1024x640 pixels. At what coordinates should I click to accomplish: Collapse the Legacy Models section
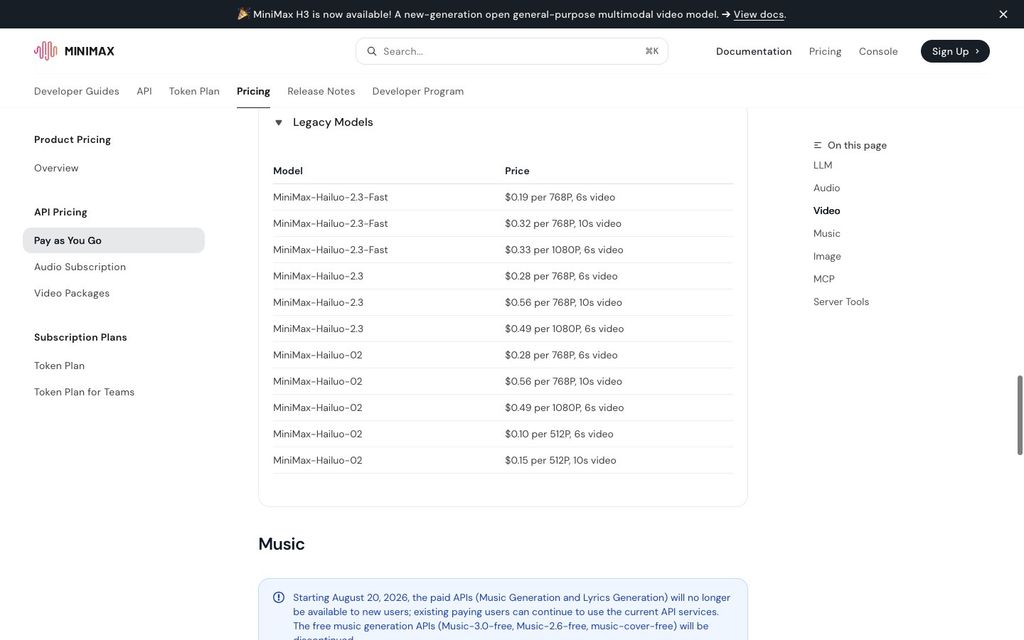[278, 122]
